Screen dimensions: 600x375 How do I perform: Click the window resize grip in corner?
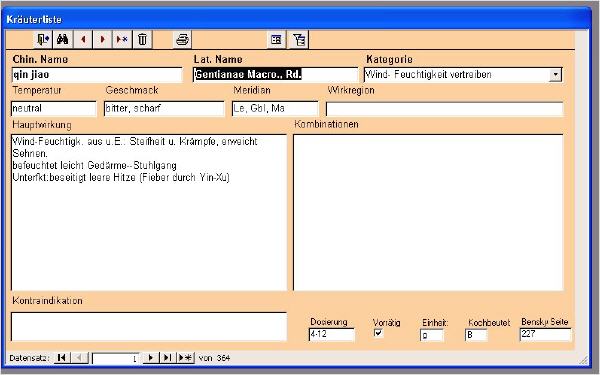point(584,360)
